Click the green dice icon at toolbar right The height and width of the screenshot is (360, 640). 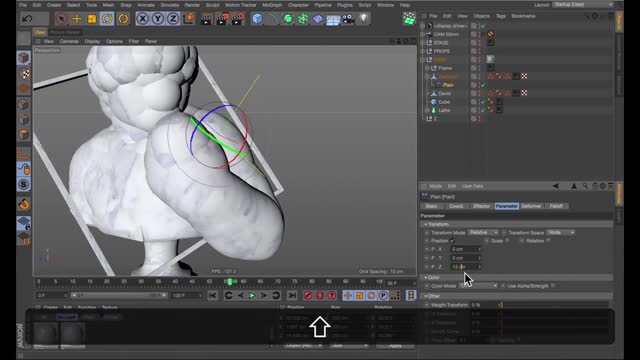tap(409, 19)
